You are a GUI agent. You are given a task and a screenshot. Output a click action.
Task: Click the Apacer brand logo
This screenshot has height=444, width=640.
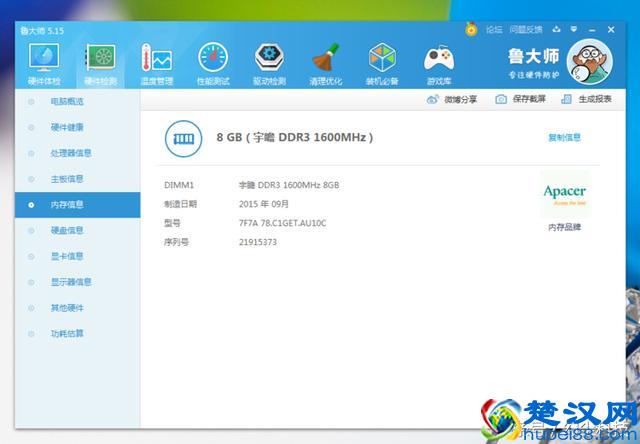pyautogui.click(x=564, y=194)
